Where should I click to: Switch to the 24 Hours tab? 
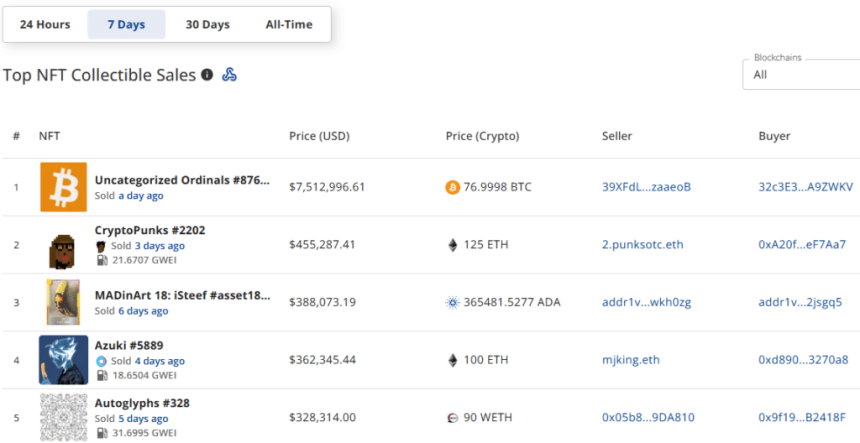pyautogui.click(x=45, y=25)
